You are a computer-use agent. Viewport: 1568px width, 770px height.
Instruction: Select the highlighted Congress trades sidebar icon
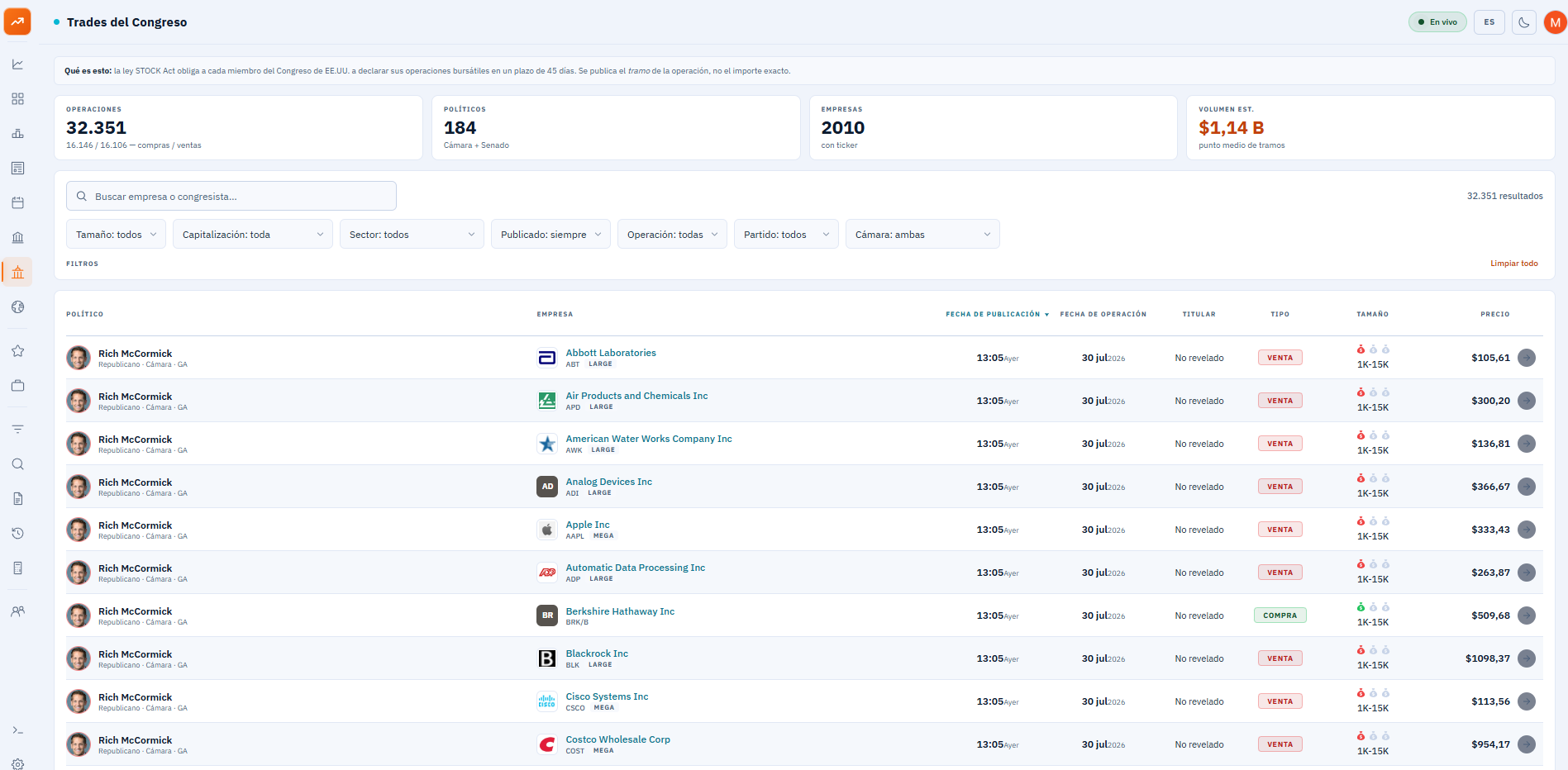coord(17,273)
